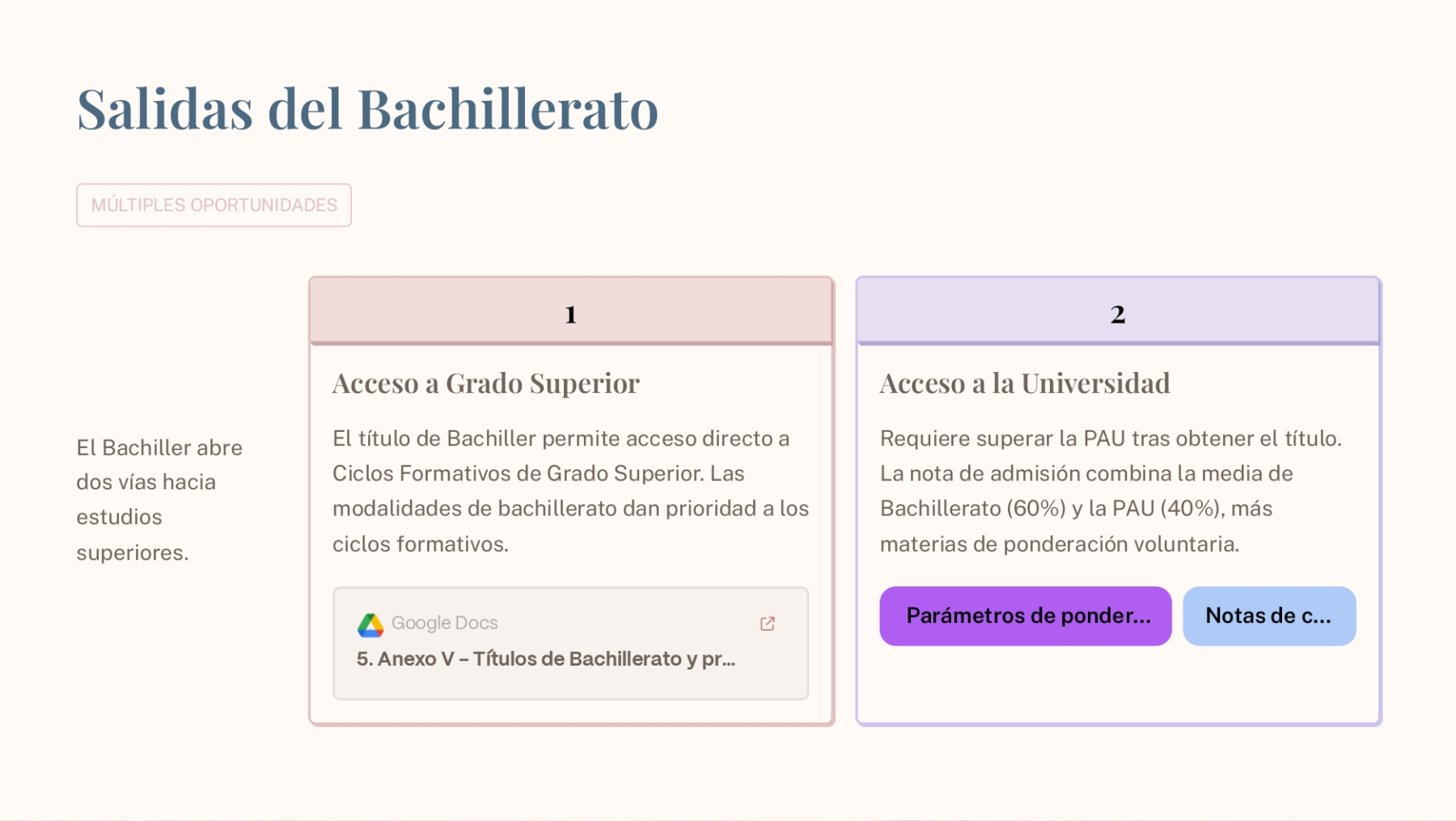Click 'Ciclos Formativos de Grado Superior' phrase
Viewport: 1456px width, 821px height.
coord(518,474)
